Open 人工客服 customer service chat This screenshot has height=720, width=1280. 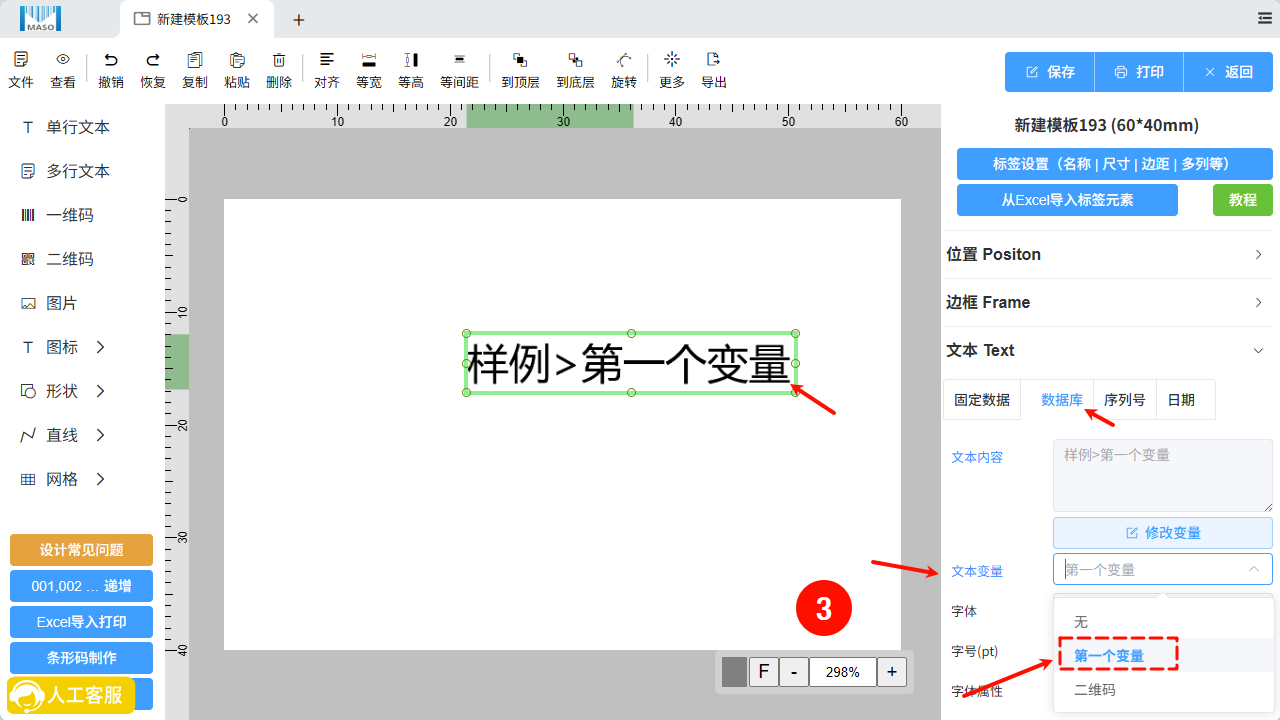coord(71,695)
